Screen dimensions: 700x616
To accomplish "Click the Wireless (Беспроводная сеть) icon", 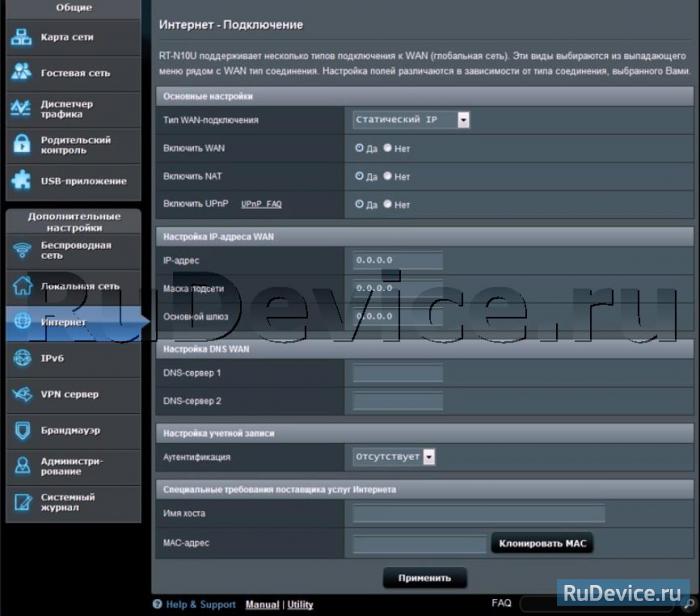I will pyautogui.click(x=22, y=250).
